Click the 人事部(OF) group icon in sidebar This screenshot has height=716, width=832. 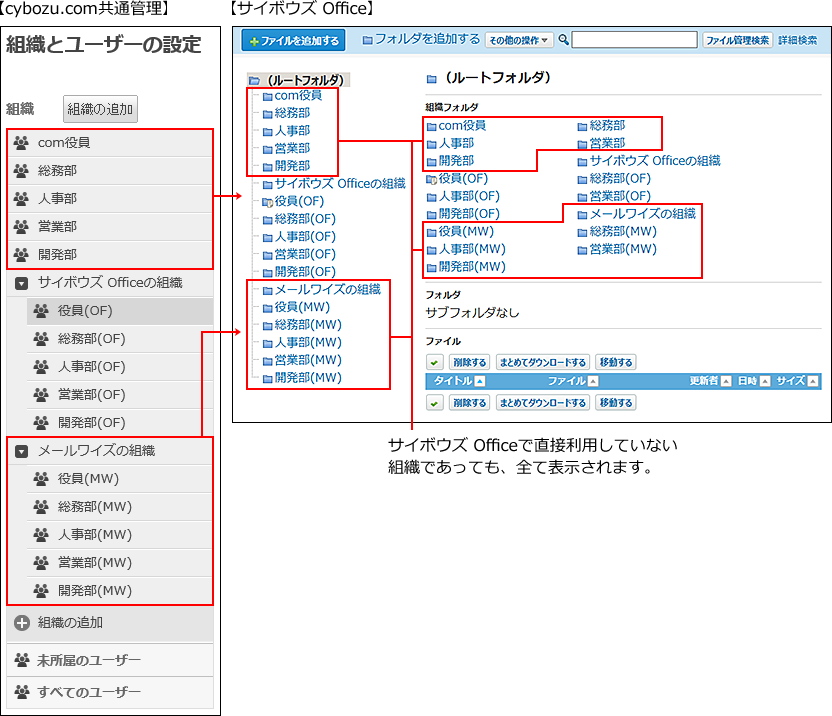pyautogui.click(x=41, y=367)
